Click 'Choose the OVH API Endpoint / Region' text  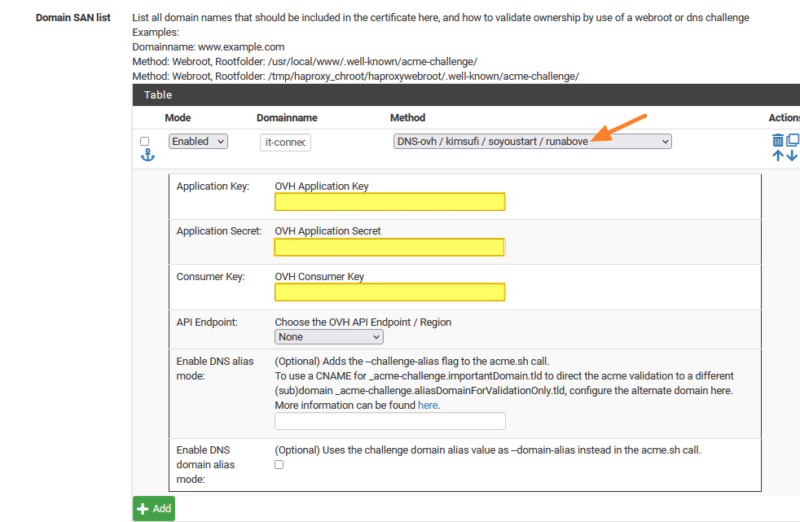click(x=363, y=322)
